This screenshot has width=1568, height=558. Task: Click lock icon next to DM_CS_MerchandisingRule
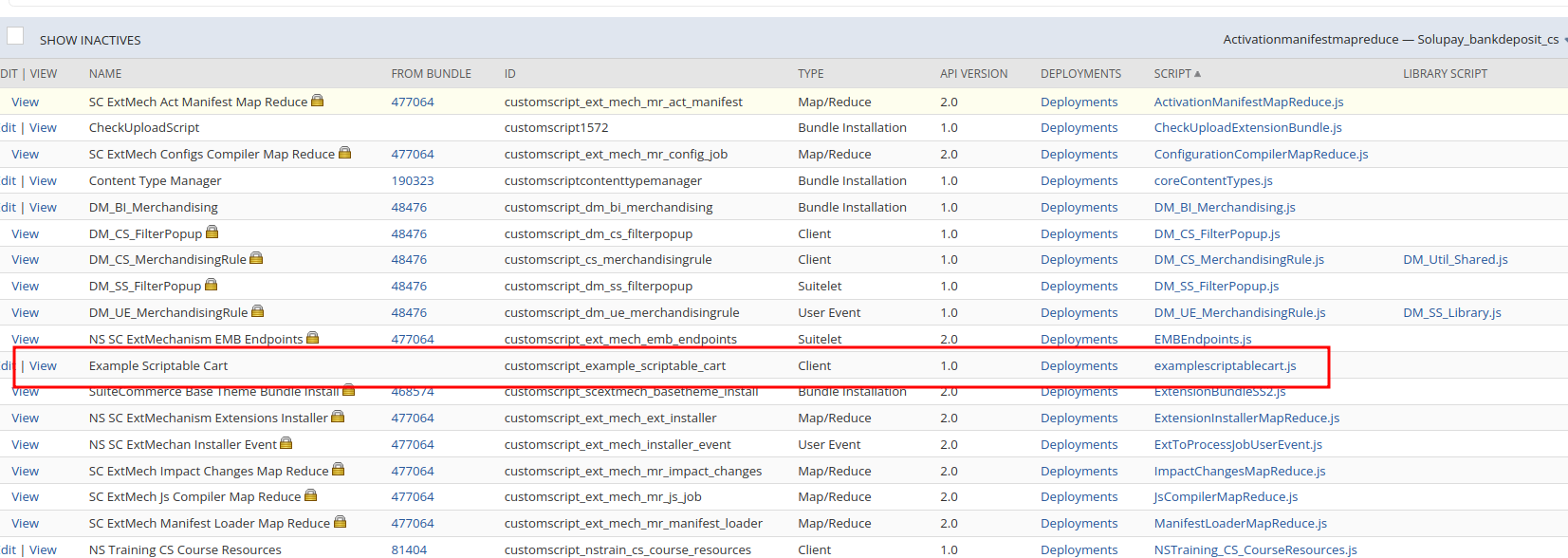tap(256, 258)
